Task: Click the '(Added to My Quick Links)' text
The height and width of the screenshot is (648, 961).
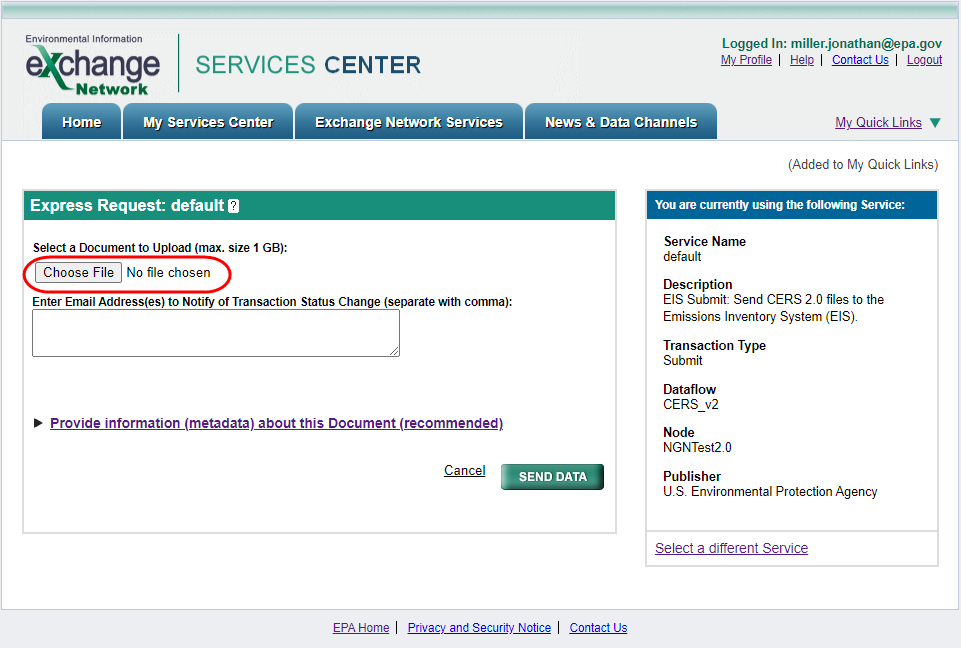Action: tap(863, 164)
